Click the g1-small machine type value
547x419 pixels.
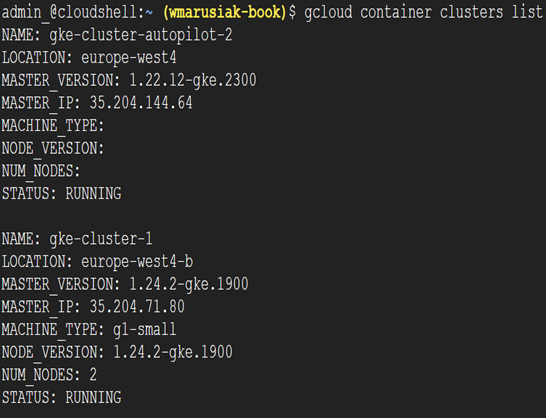144,330
